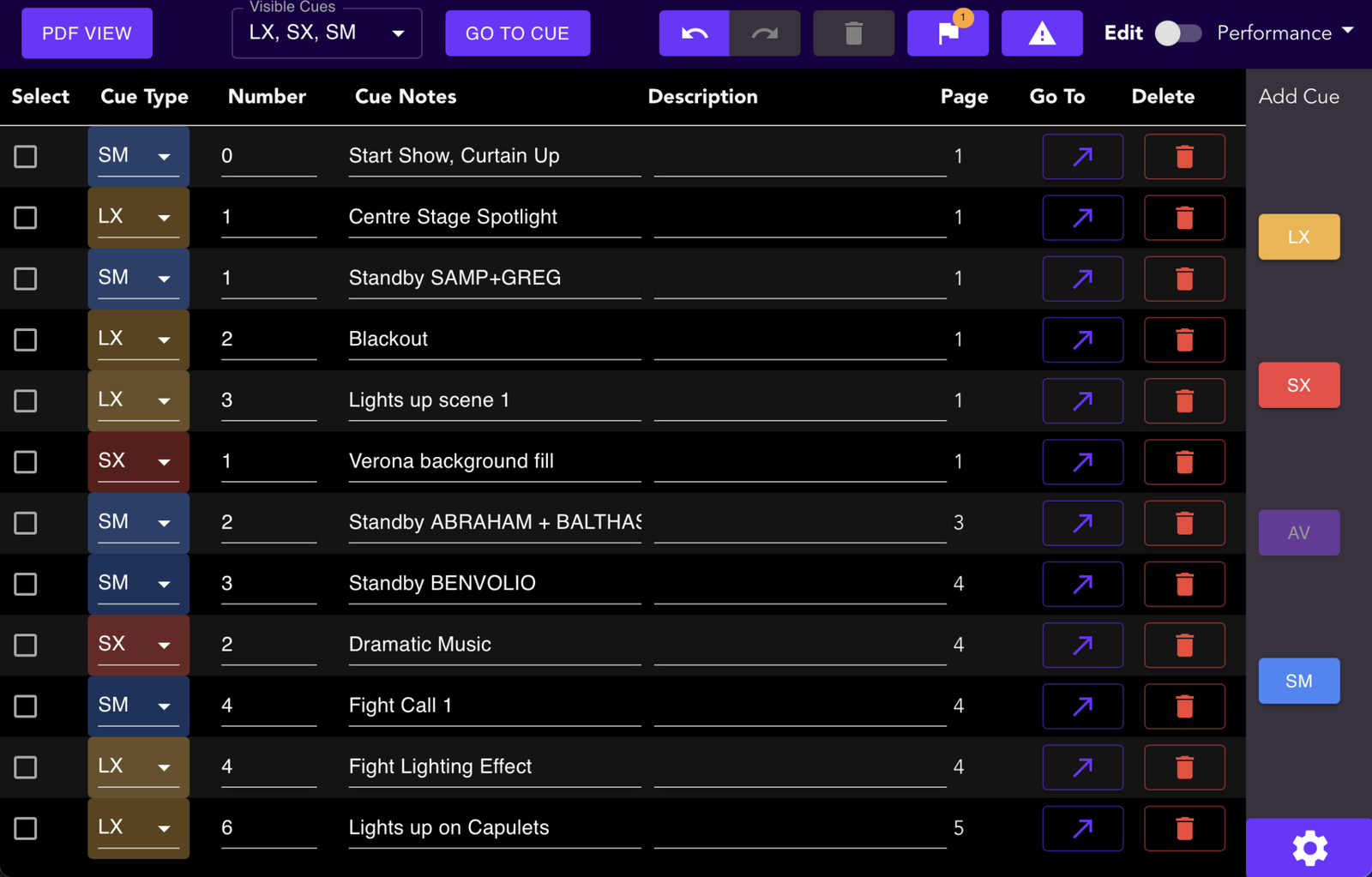This screenshot has height=877, width=1372.
Task: Go to Blackout cue
Action: pos(1083,339)
